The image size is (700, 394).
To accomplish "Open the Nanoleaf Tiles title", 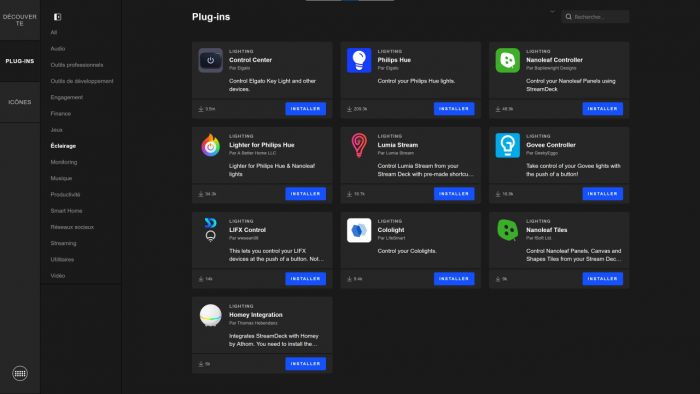I will pos(546,230).
